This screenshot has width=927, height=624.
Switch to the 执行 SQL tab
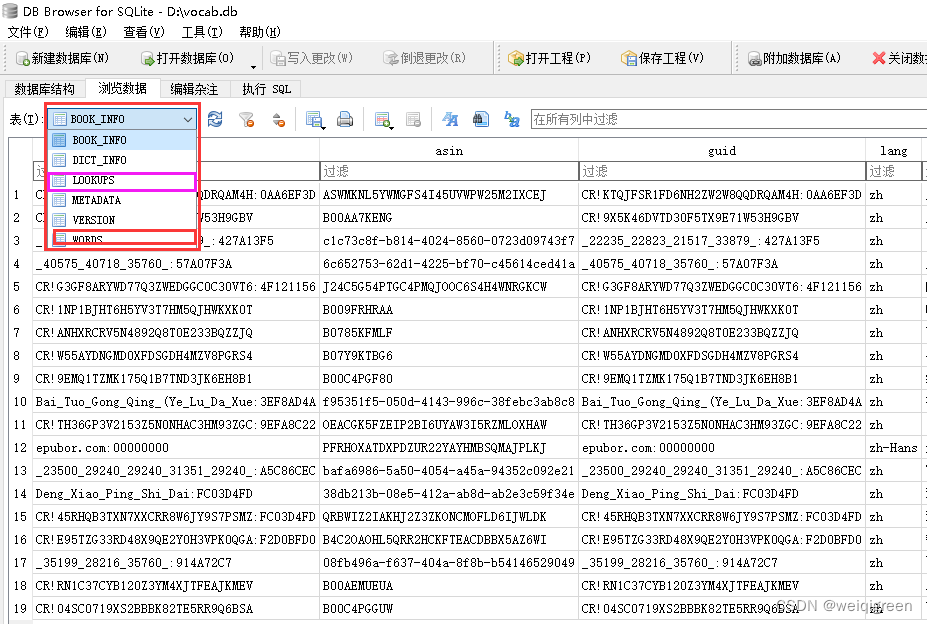click(266, 89)
